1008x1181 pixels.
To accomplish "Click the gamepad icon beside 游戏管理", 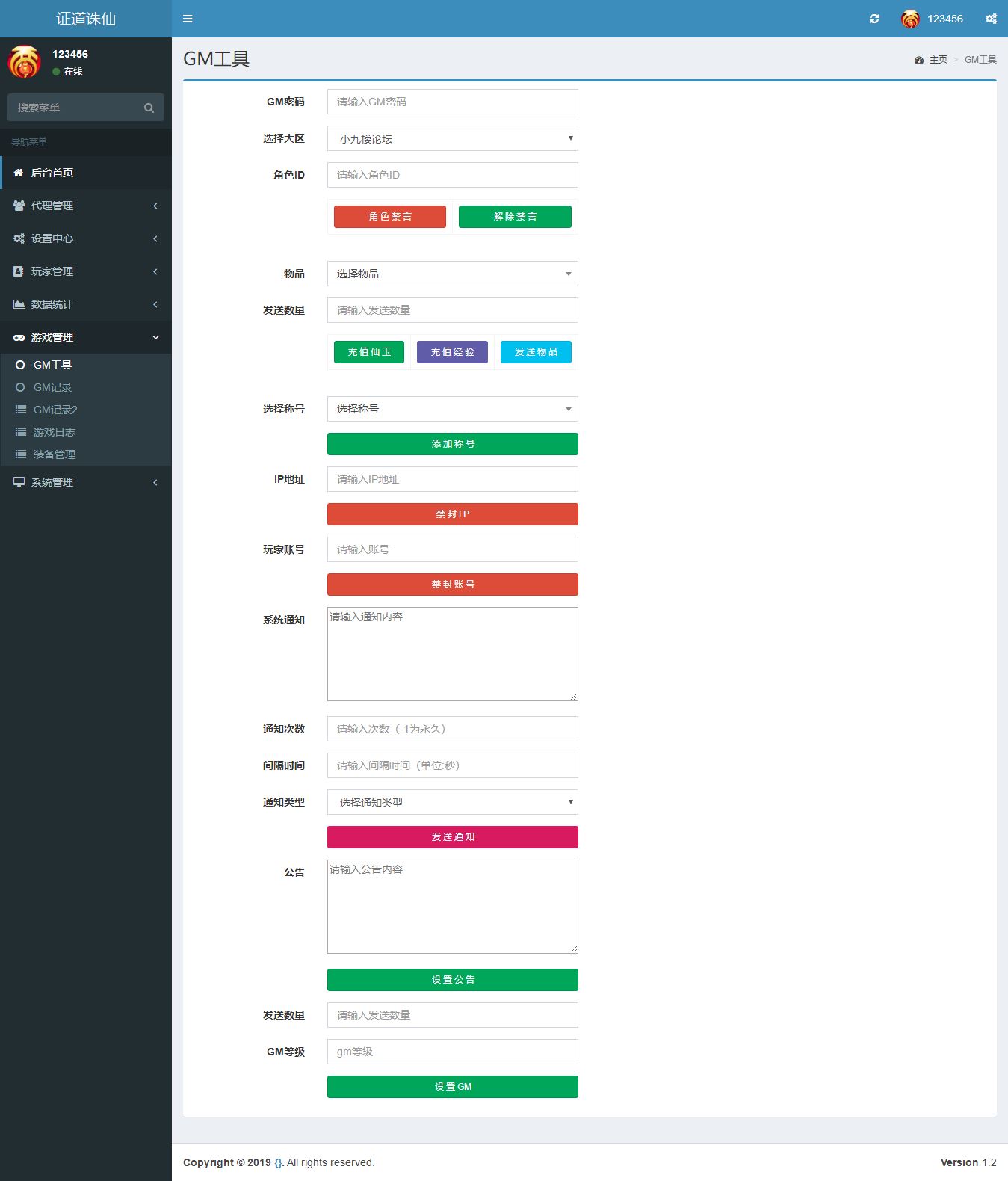I will pyautogui.click(x=19, y=338).
